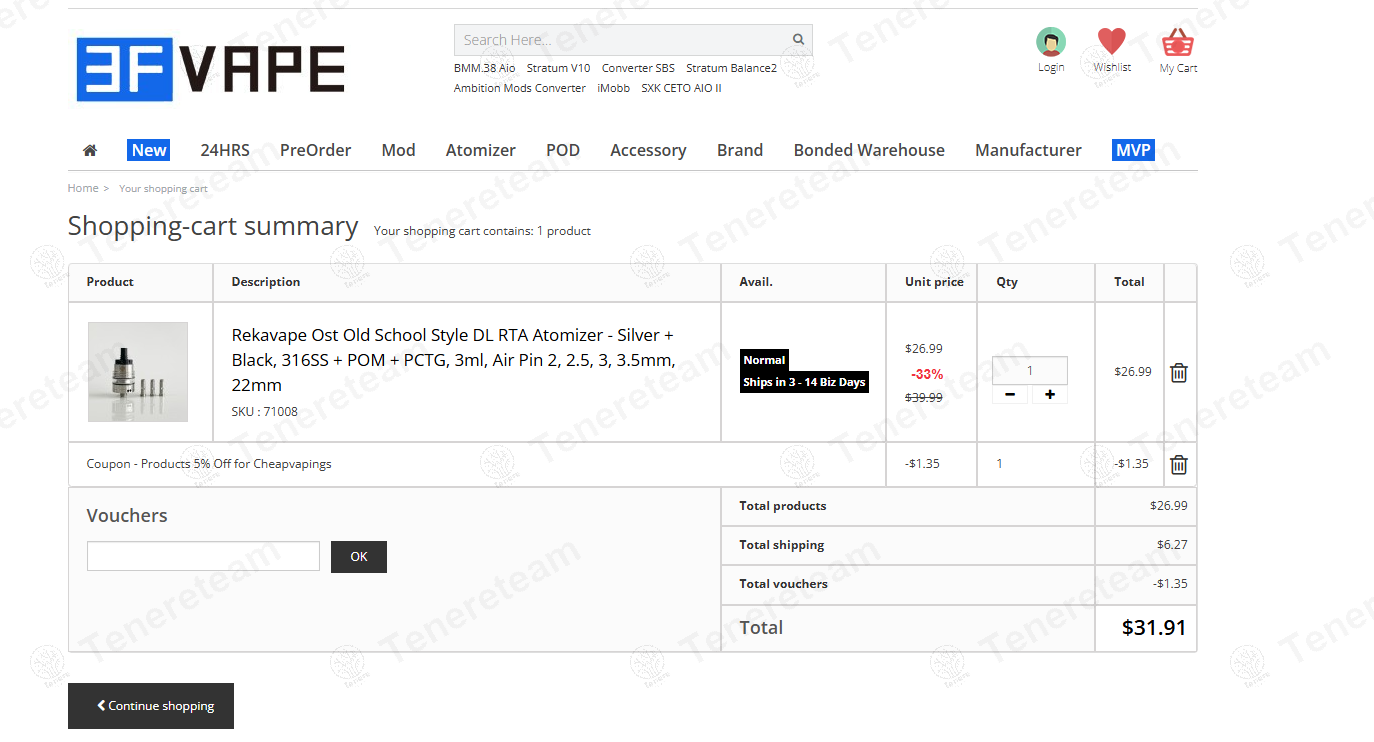Click the search magnifier icon
This screenshot has height=742, width=1374.
pyautogui.click(x=798, y=40)
